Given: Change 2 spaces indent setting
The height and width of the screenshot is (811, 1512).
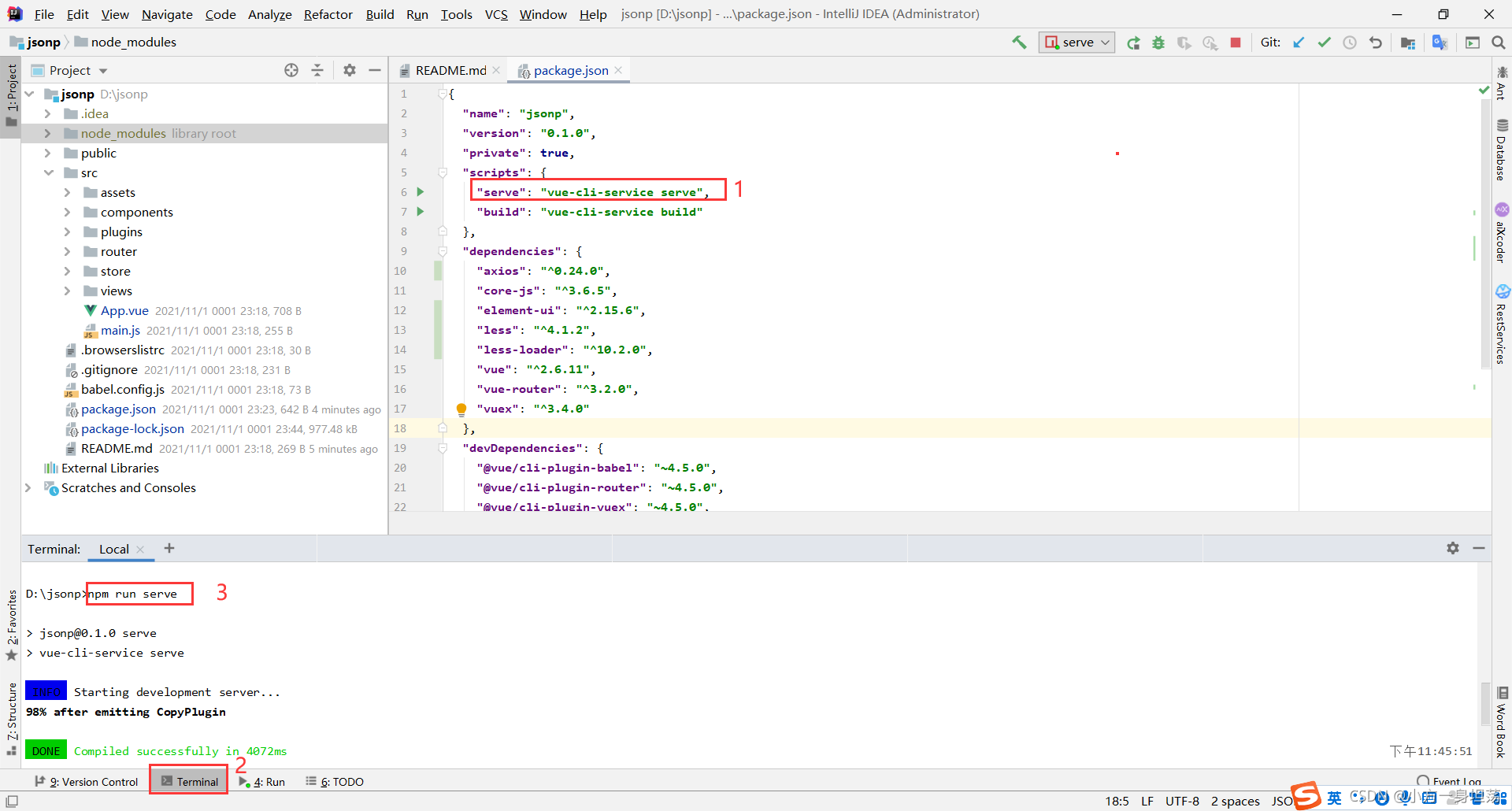Looking at the screenshot, I should tap(1235, 801).
